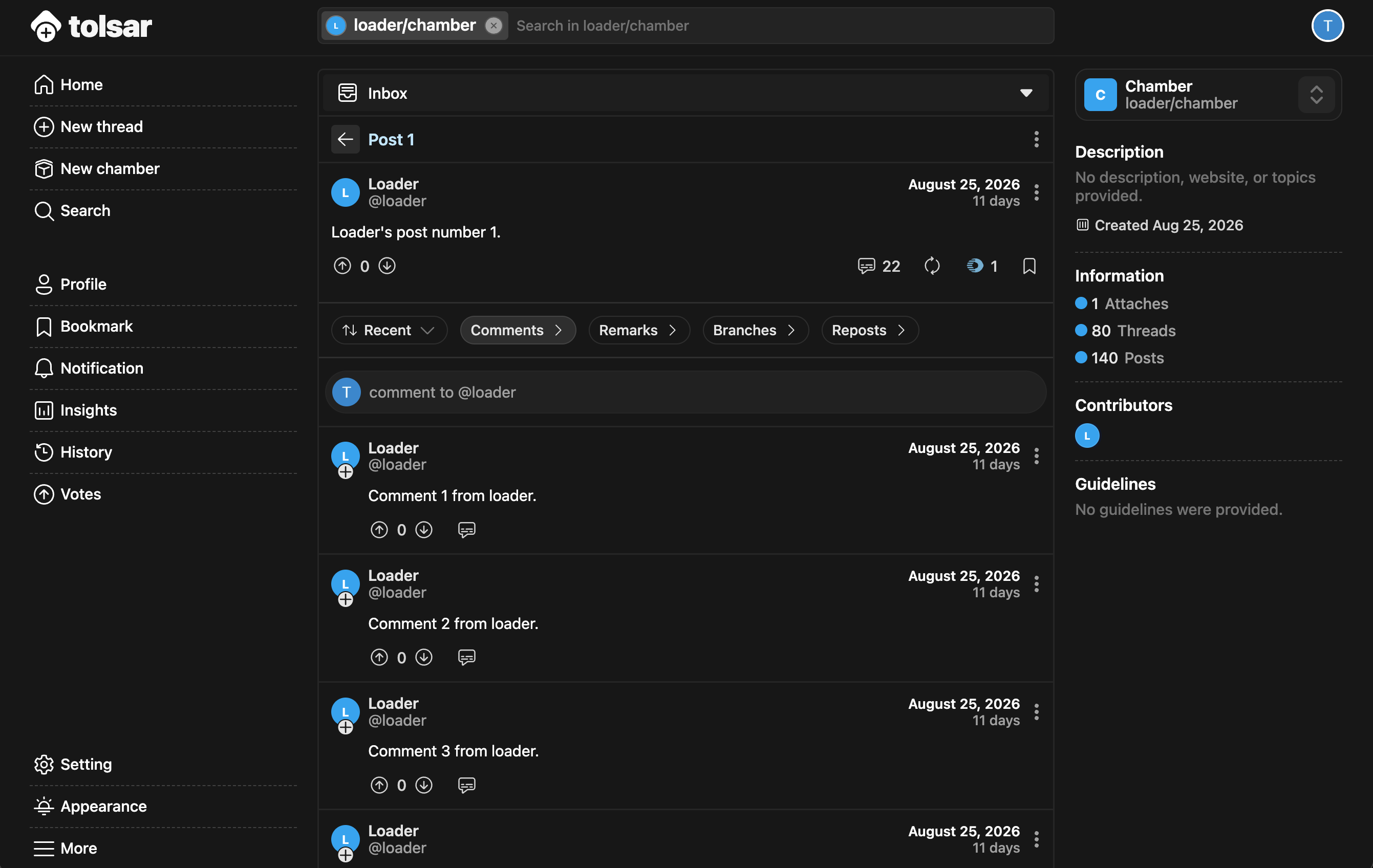Image resolution: width=1373 pixels, height=868 pixels.
Task: Bookmark Loader's post number 1
Action: tap(1028, 266)
